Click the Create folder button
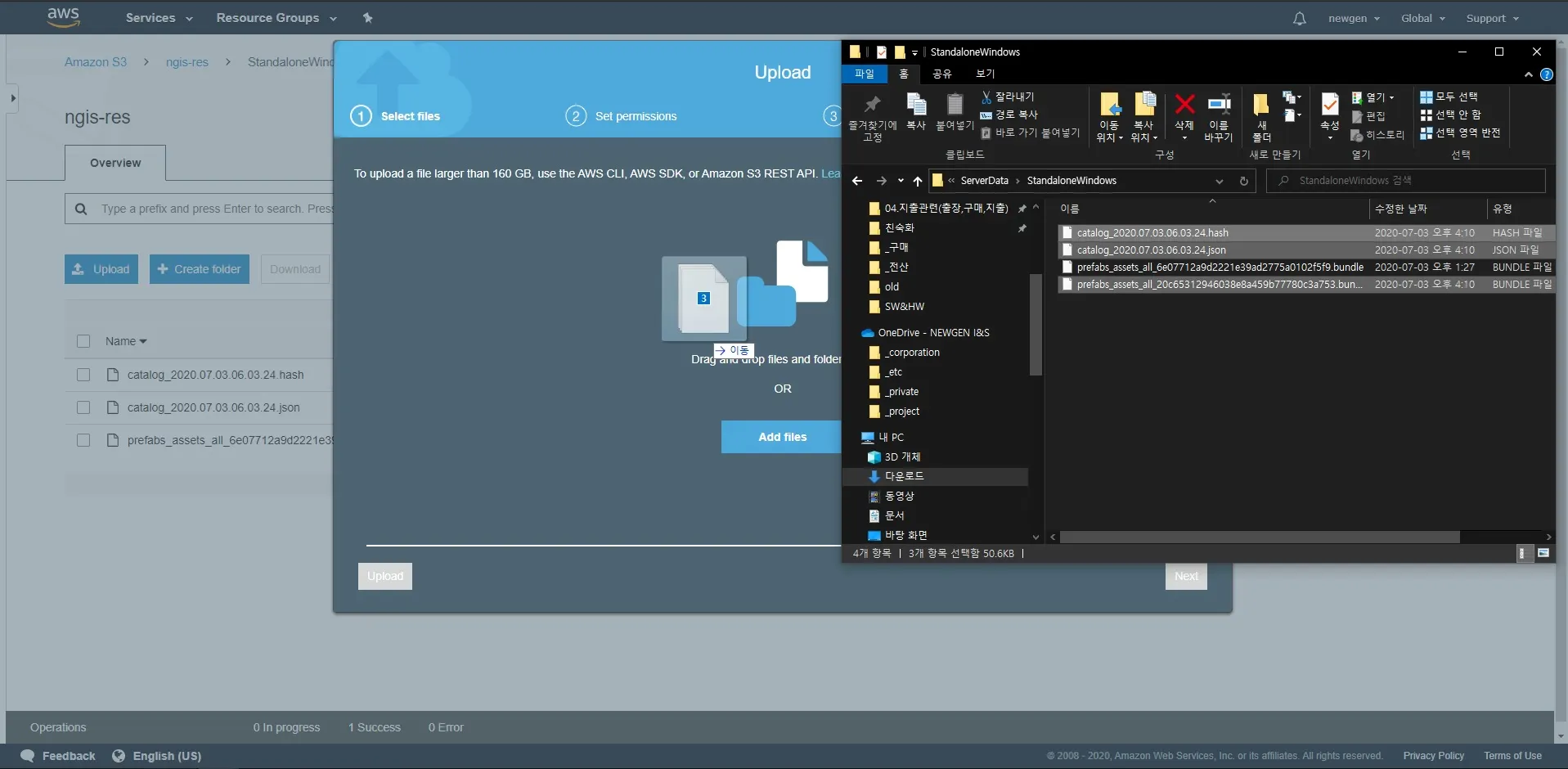This screenshot has width=1568, height=769. (200, 269)
